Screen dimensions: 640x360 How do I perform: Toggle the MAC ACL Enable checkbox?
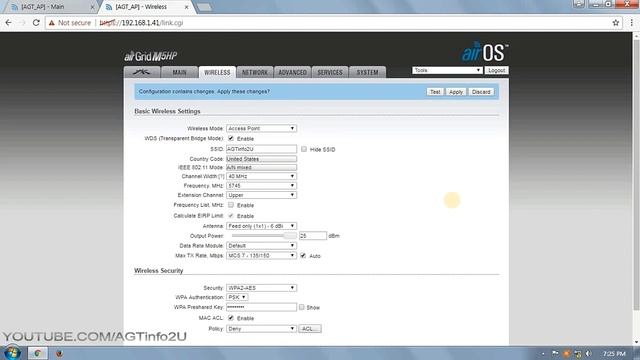coord(231,318)
